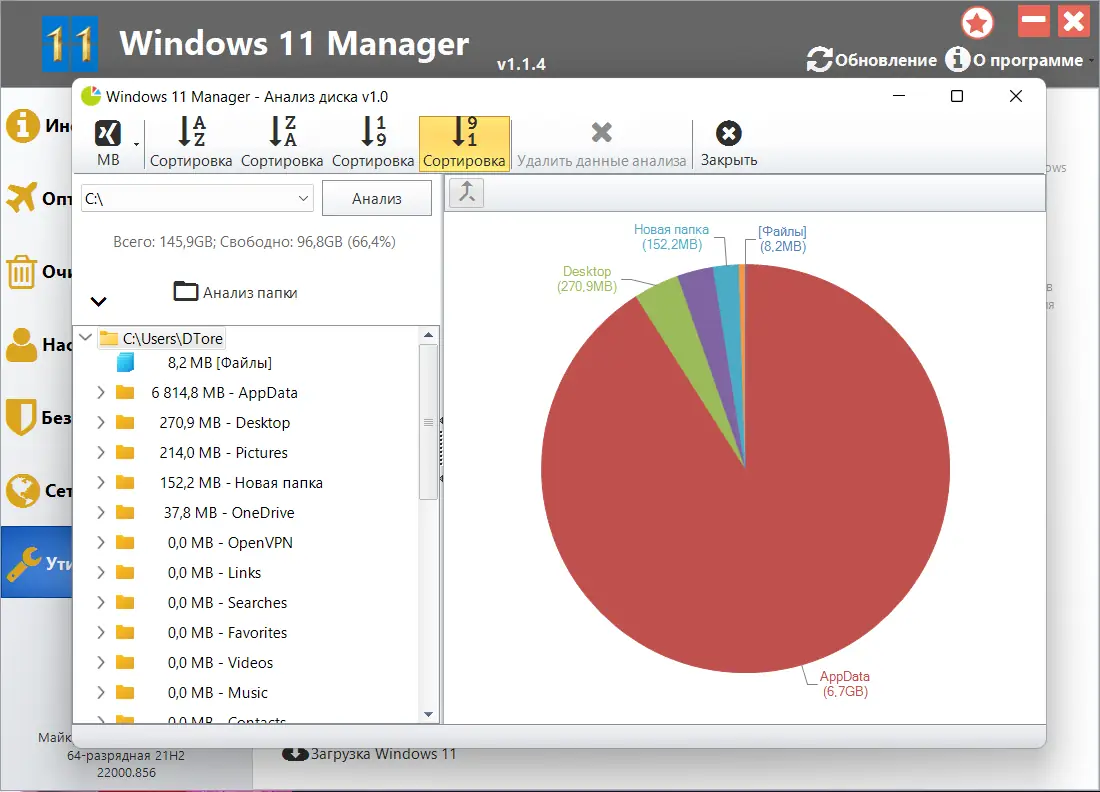
Task: Click the Новая папка (152,2MB) chart label
Action: 671,237
